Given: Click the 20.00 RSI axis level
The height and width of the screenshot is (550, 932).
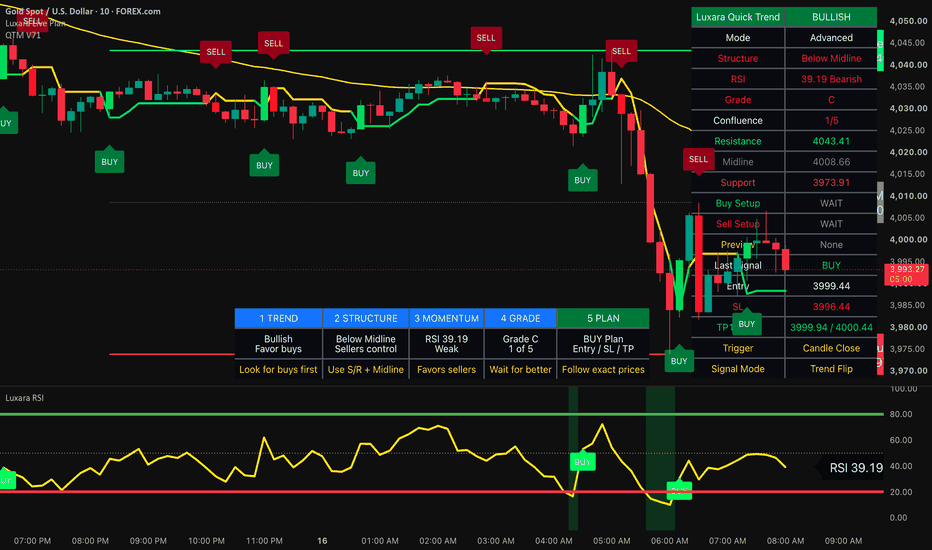Looking at the screenshot, I should click(901, 492).
